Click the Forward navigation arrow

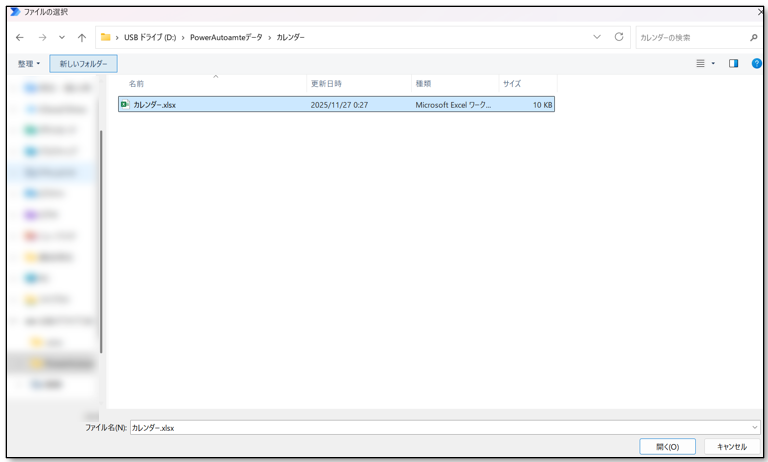41,38
